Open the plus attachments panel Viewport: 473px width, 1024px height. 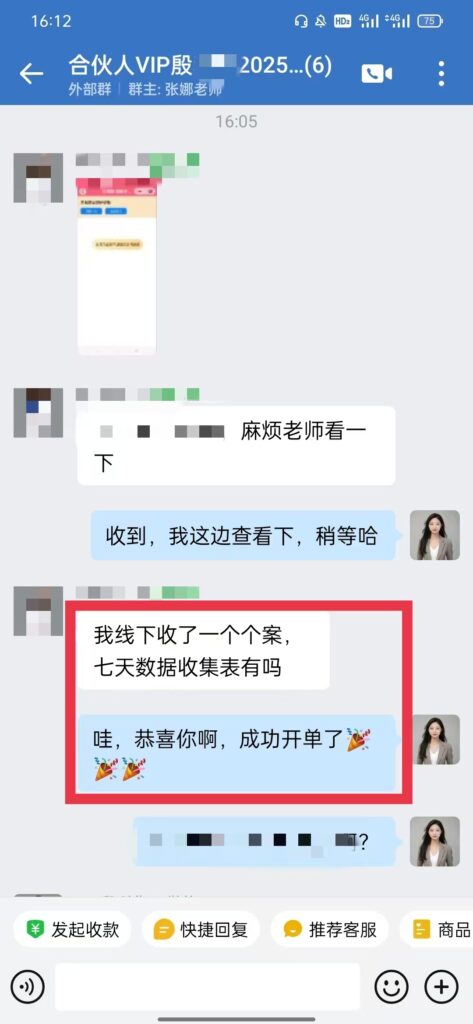point(442,985)
